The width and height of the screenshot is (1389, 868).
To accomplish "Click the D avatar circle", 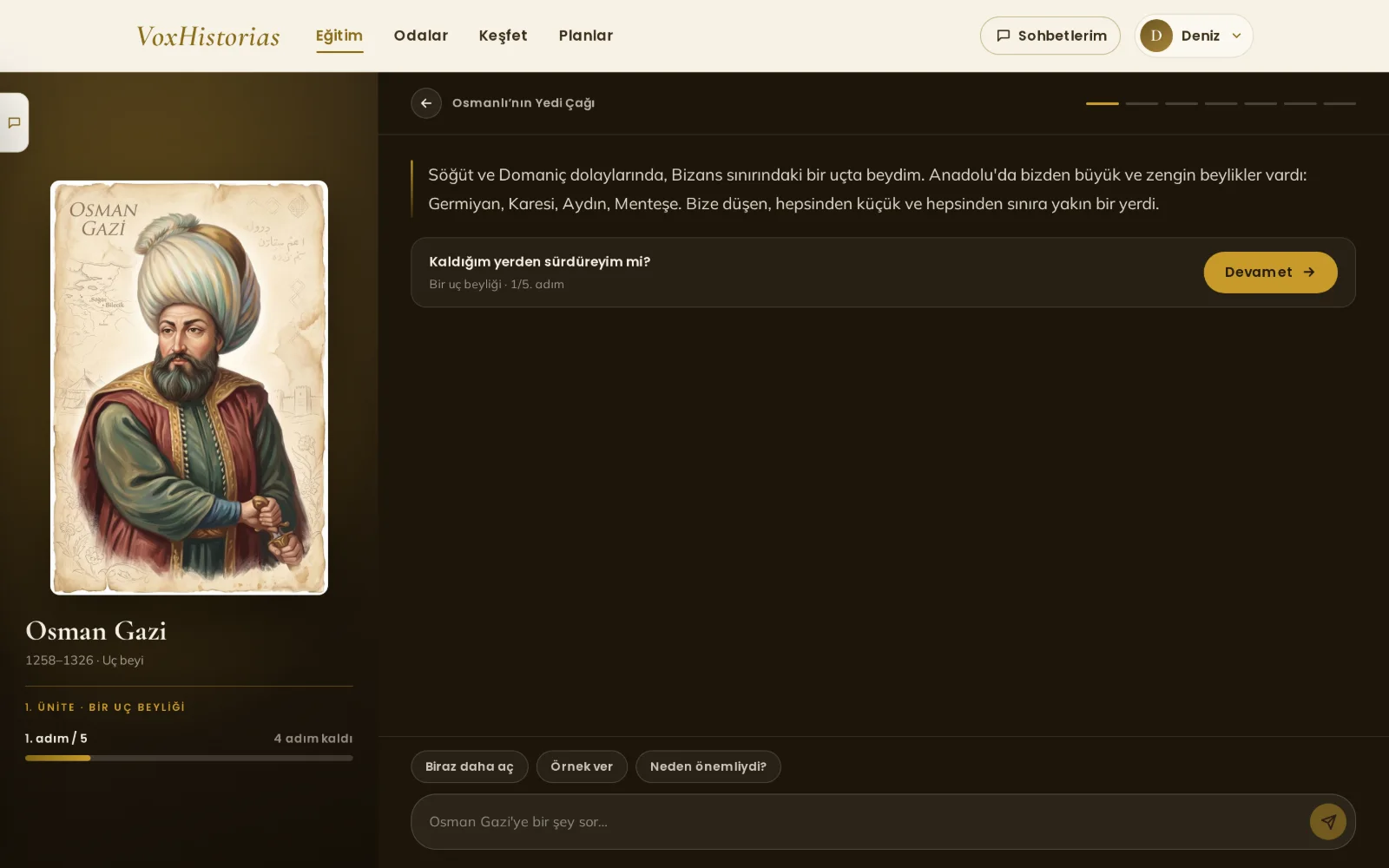I will coord(1156,36).
